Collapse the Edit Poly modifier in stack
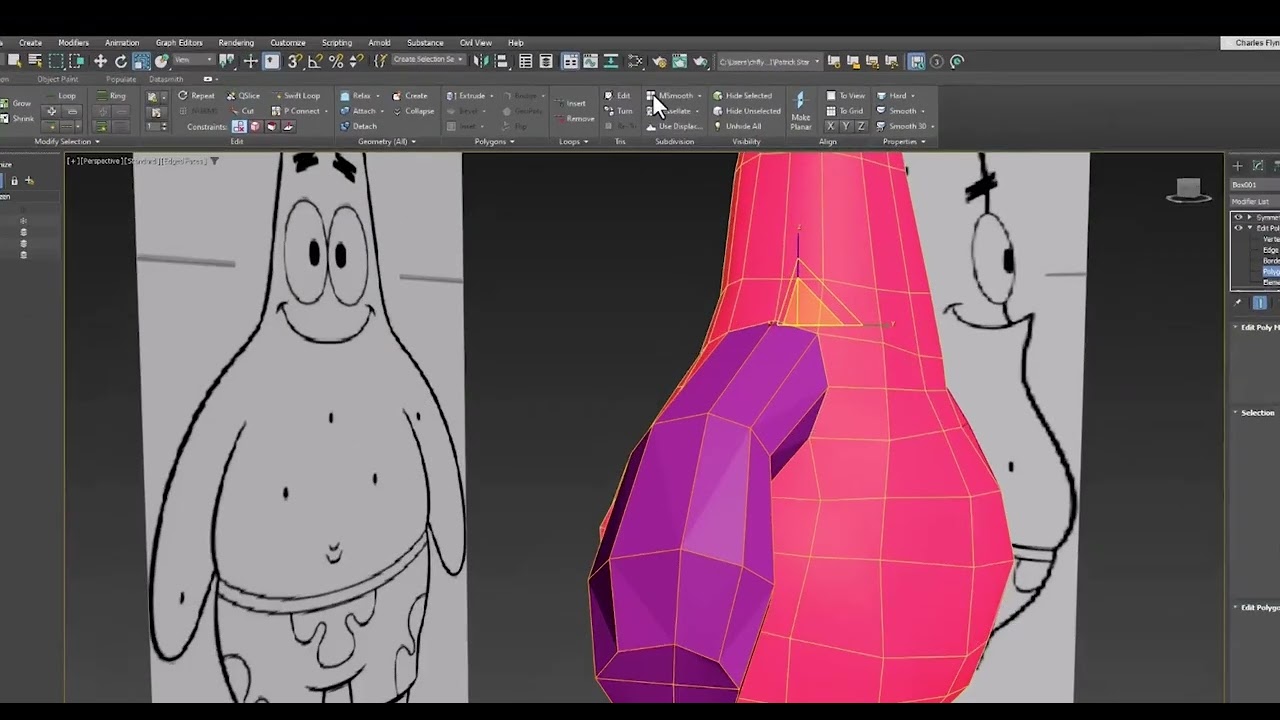The height and width of the screenshot is (720, 1280). pyautogui.click(x=1249, y=228)
